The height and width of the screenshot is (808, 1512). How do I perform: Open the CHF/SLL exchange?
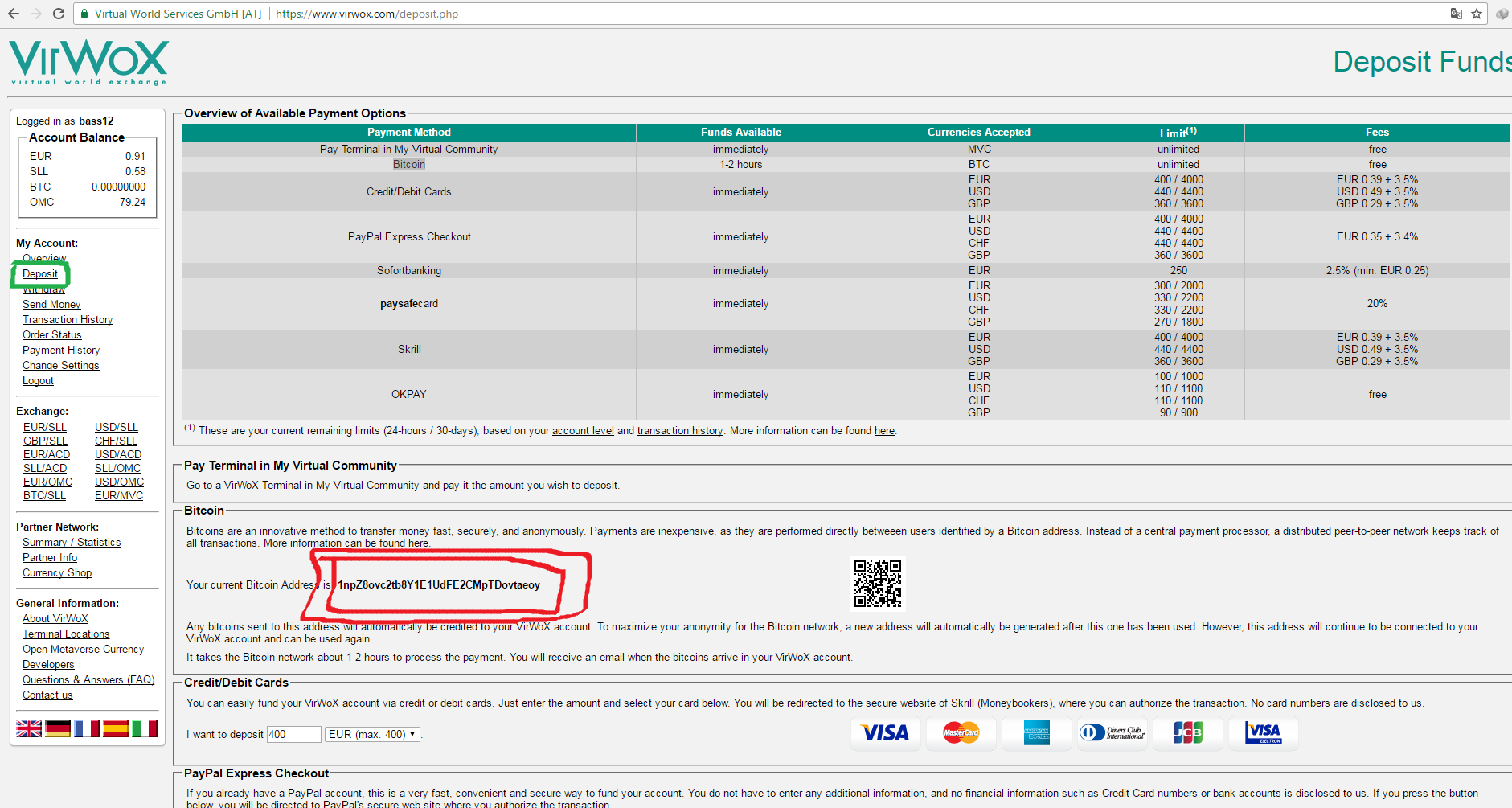tap(116, 441)
